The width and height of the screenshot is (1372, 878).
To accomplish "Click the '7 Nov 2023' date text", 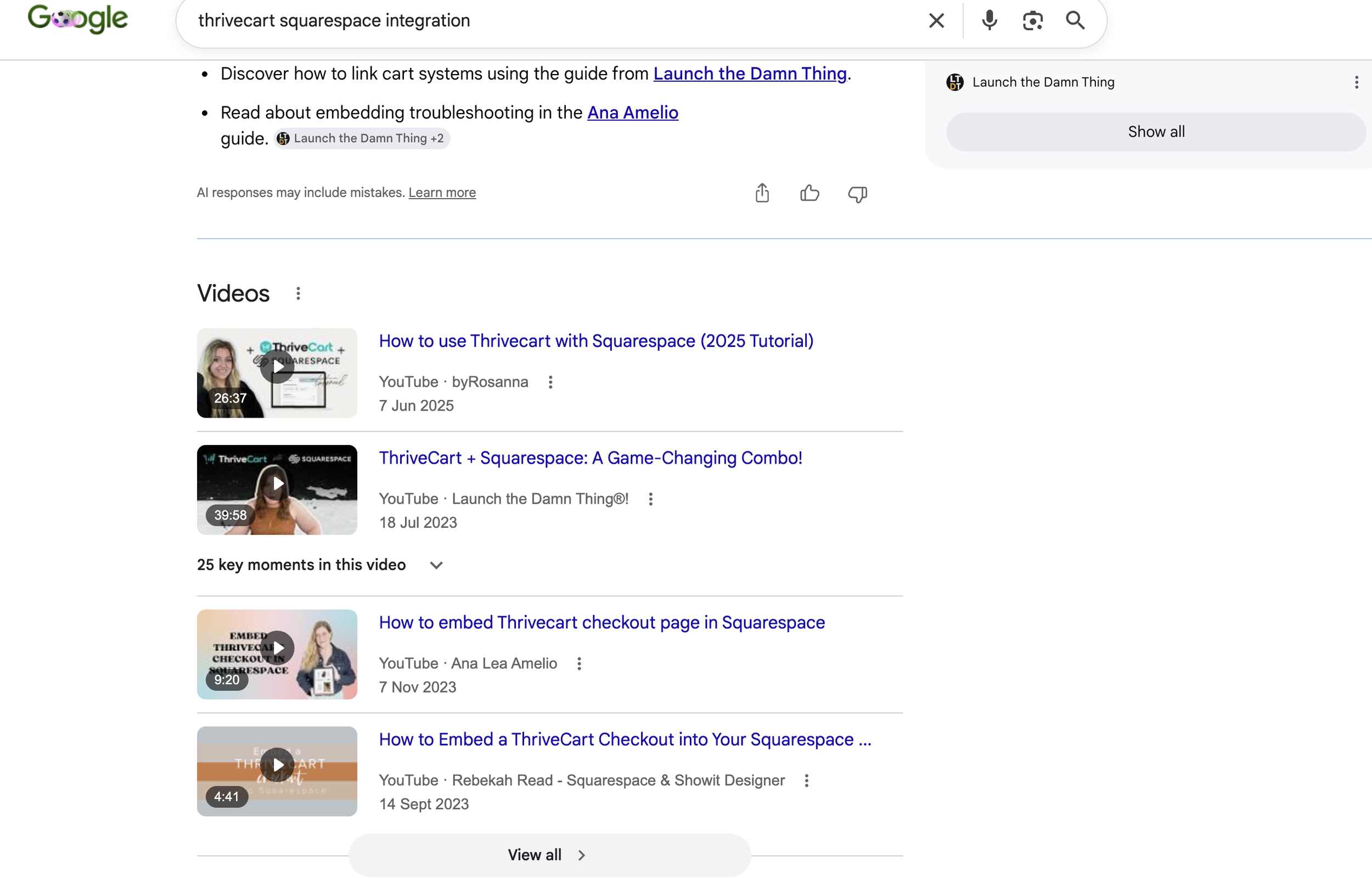I will pos(417,688).
